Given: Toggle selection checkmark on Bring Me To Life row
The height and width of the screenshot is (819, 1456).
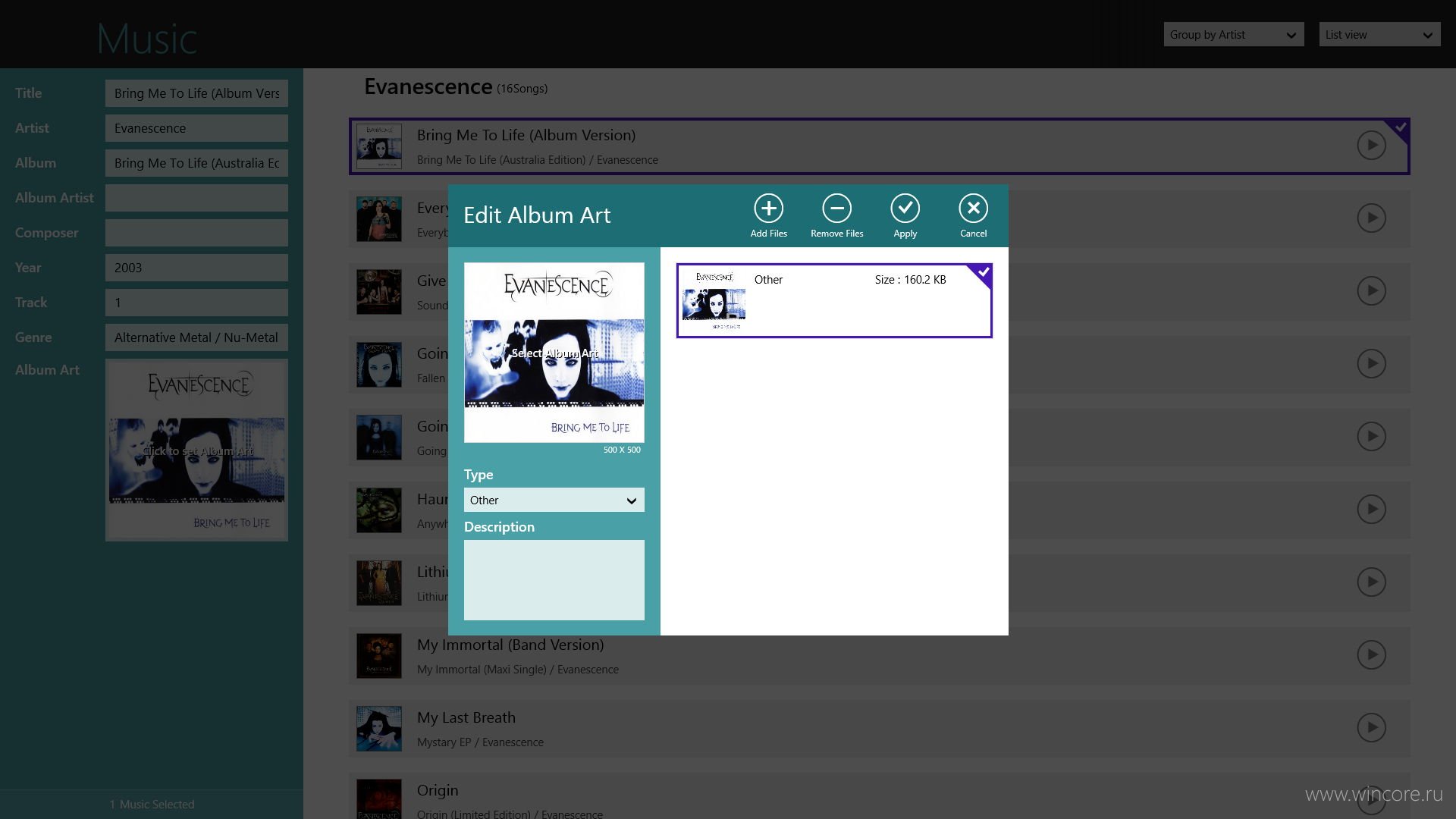Looking at the screenshot, I should [x=1400, y=127].
